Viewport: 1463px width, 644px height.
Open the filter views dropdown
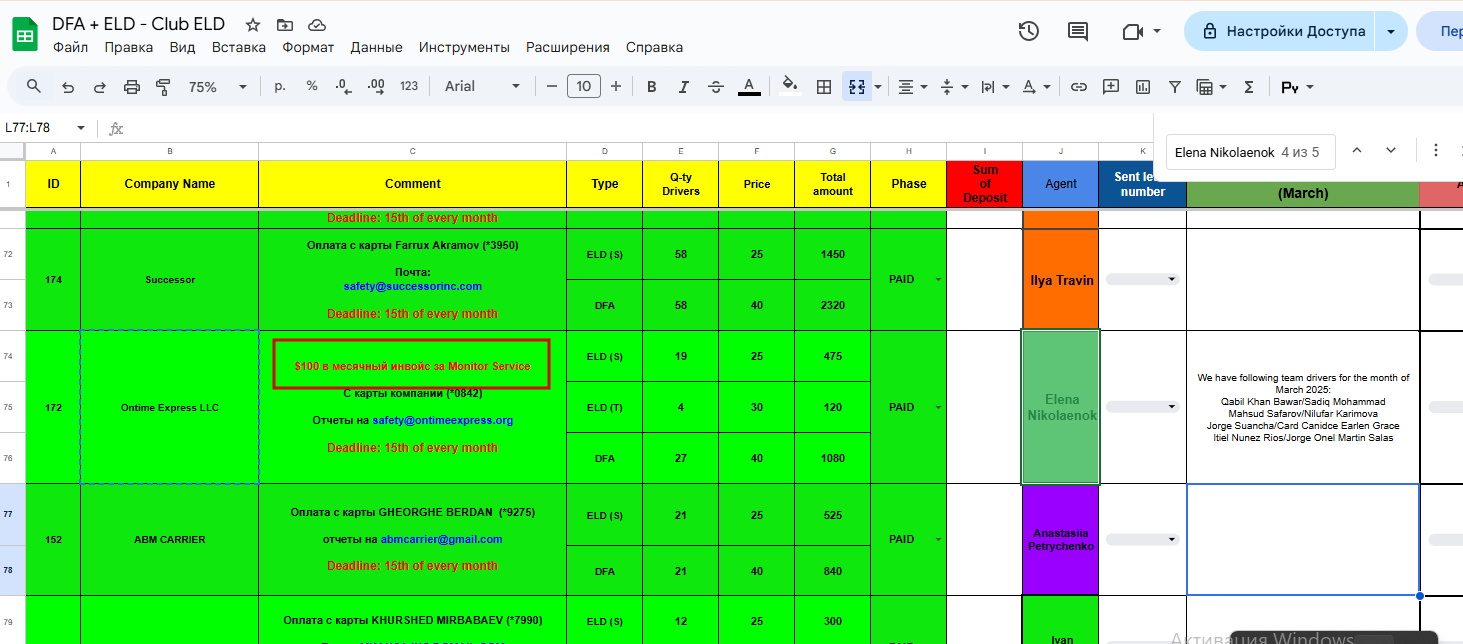1212,87
